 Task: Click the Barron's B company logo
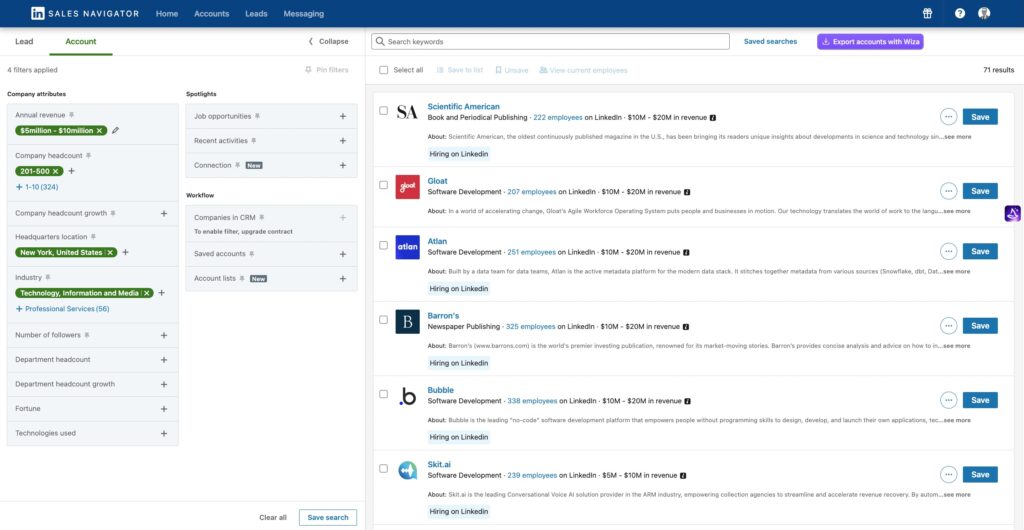tap(408, 322)
